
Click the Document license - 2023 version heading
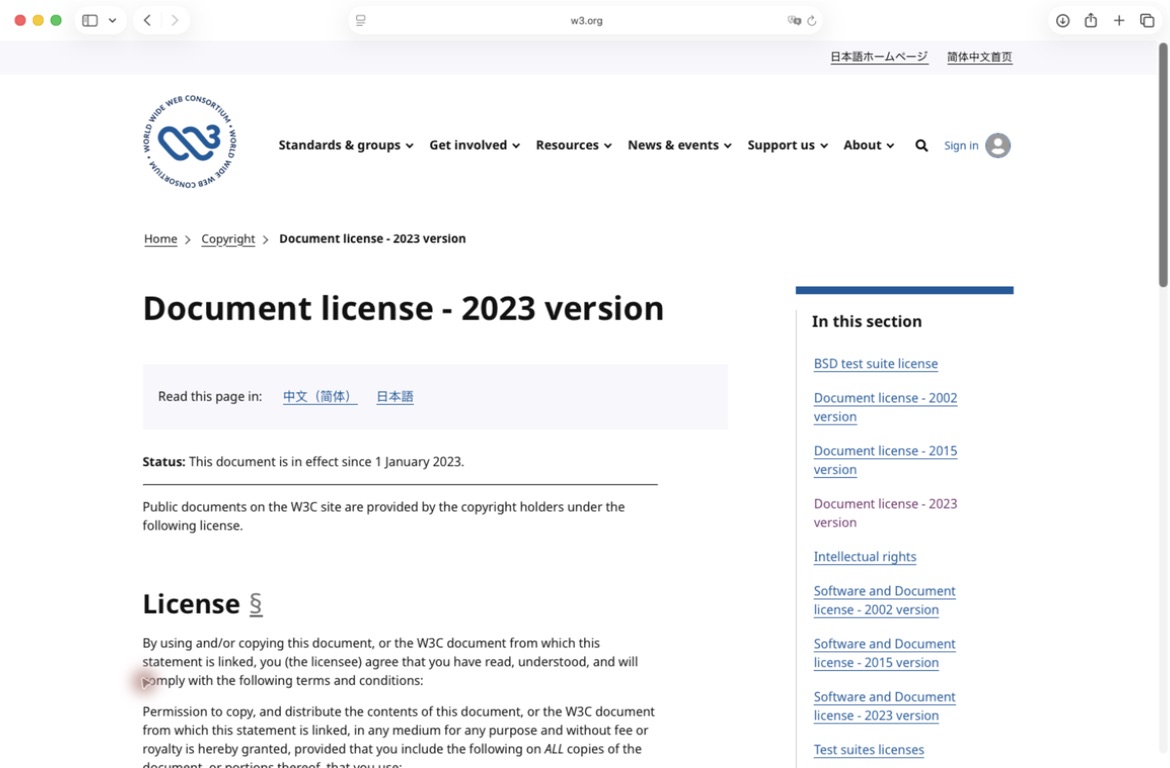click(403, 308)
